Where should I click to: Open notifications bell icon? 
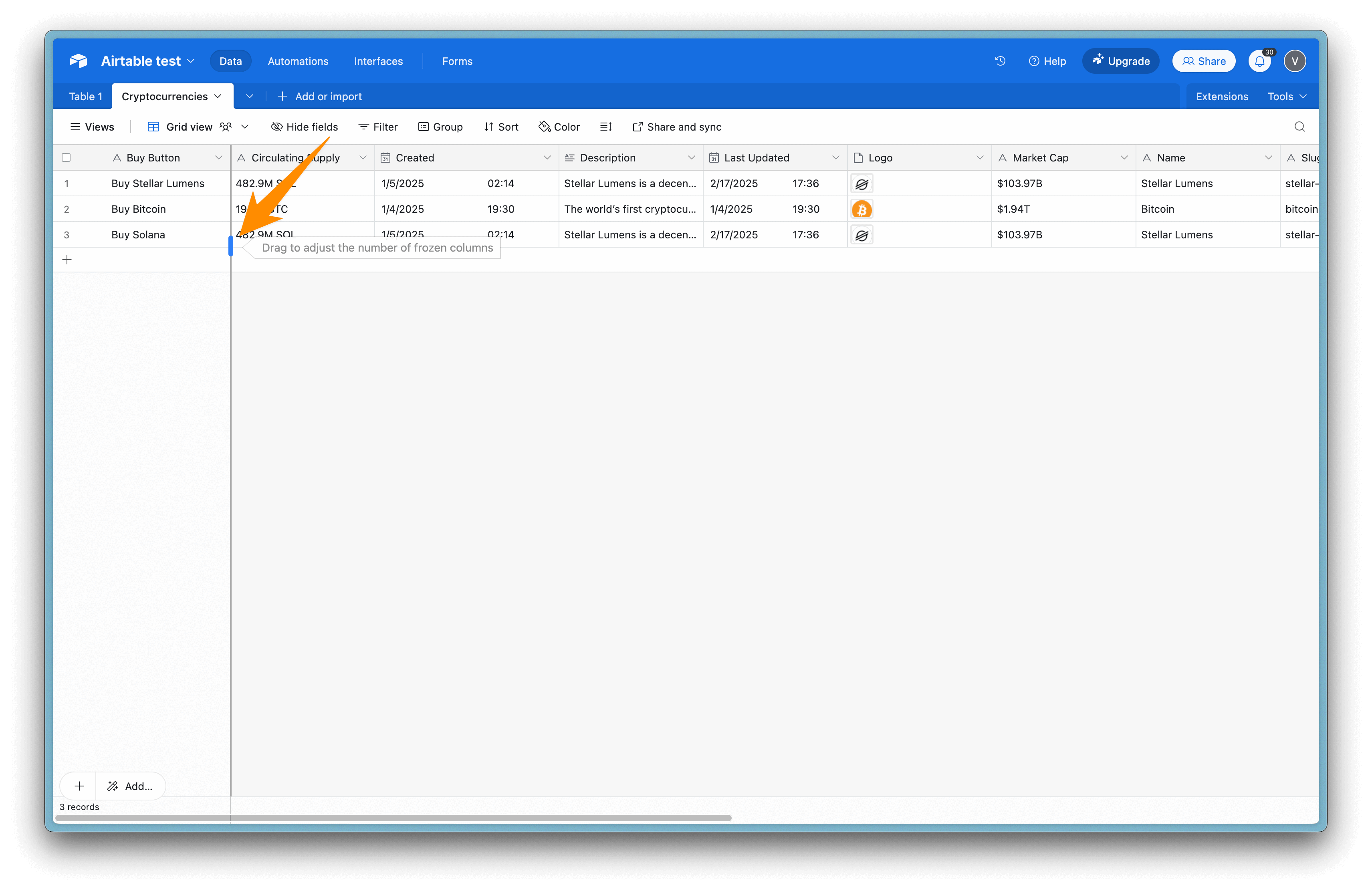[x=1259, y=61]
